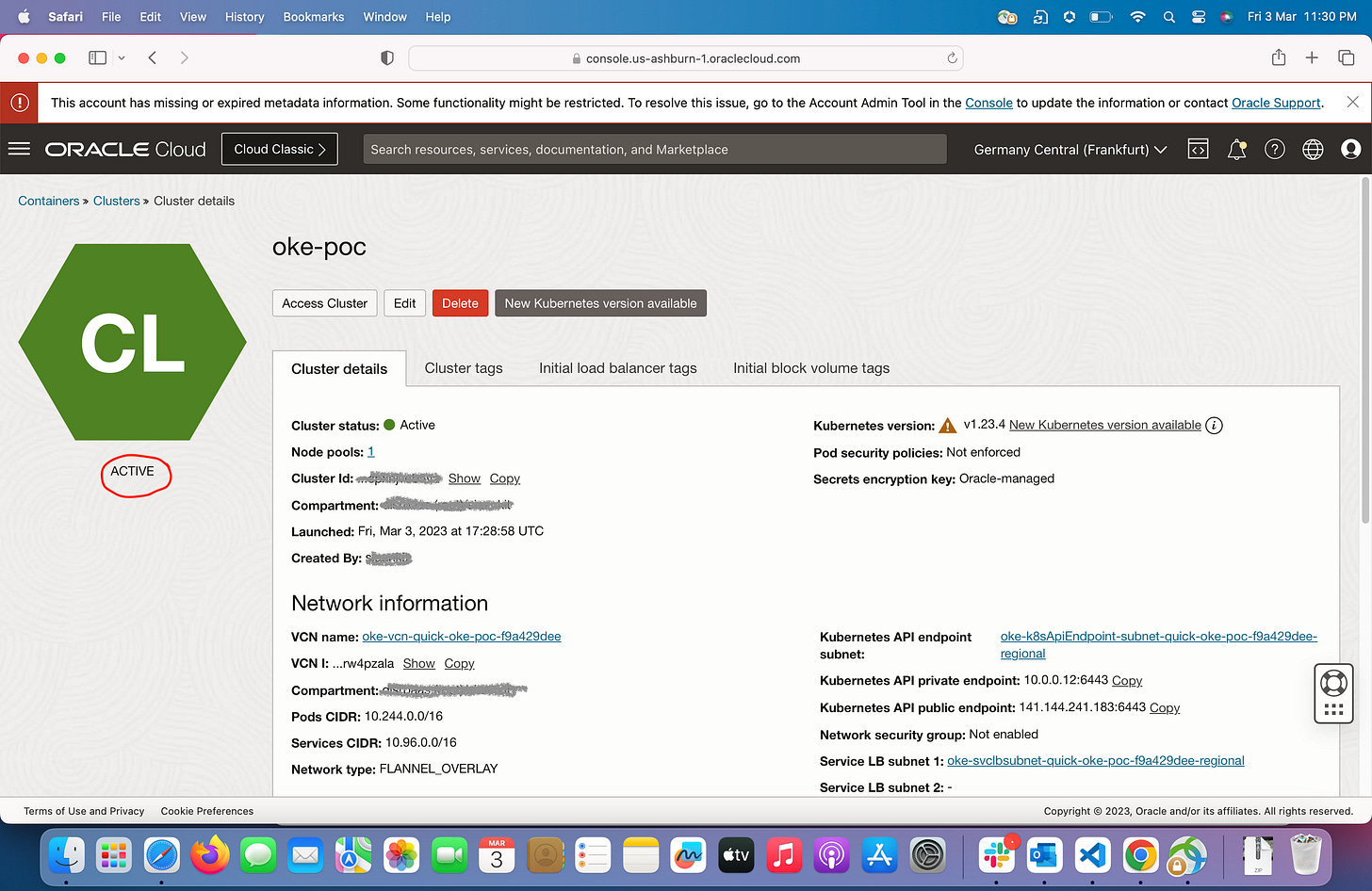Image resolution: width=1372 pixels, height=891 pixels.
Task: Open the Wi-Fi status menu
Action: click(x=1137, y=17)
